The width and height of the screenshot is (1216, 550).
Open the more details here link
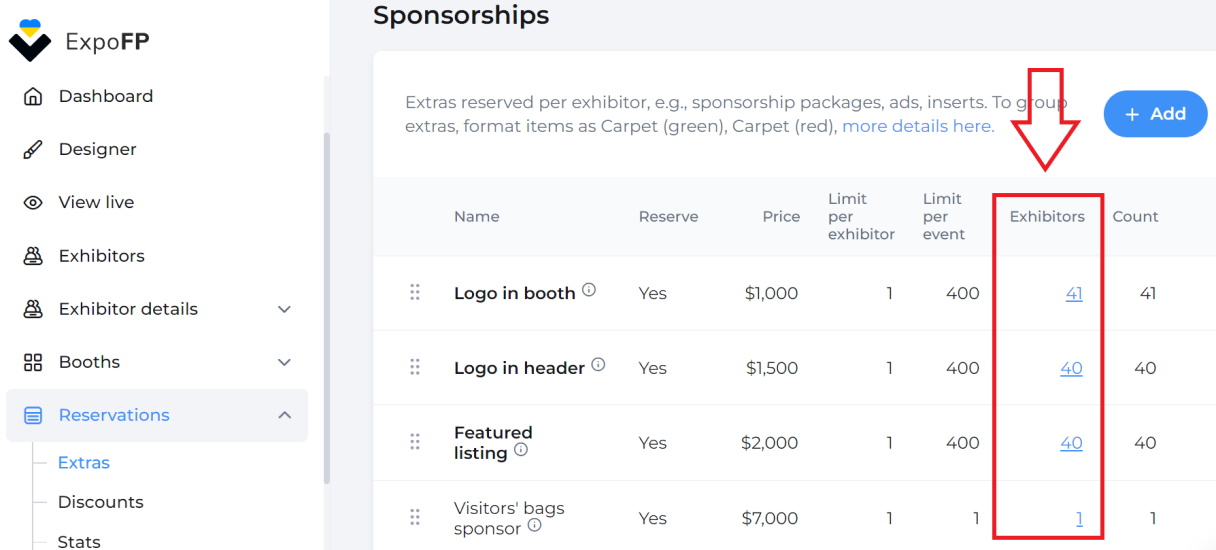[918, 127]
